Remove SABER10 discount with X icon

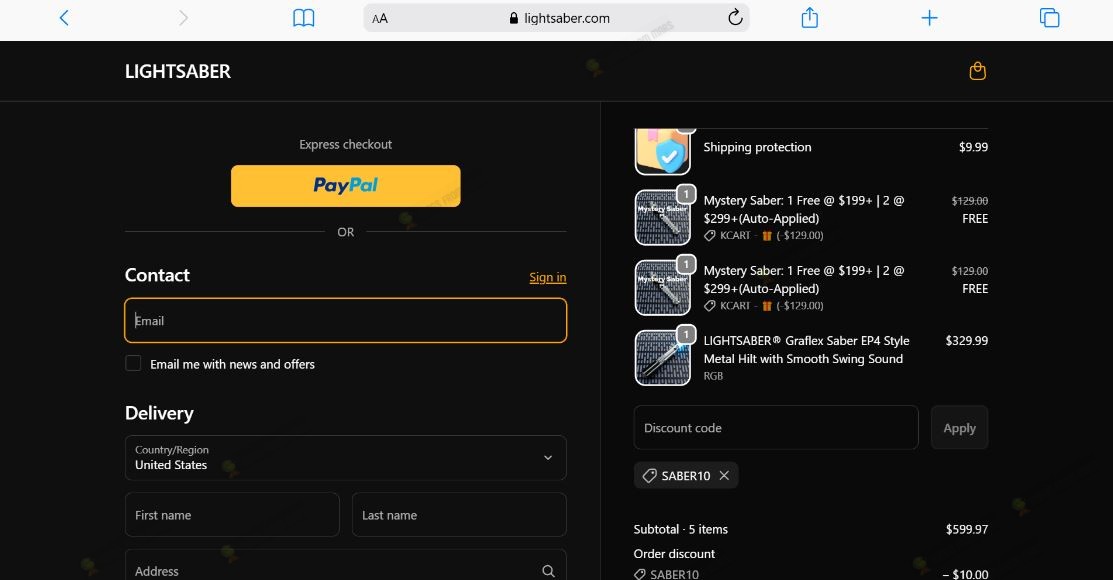724,476
